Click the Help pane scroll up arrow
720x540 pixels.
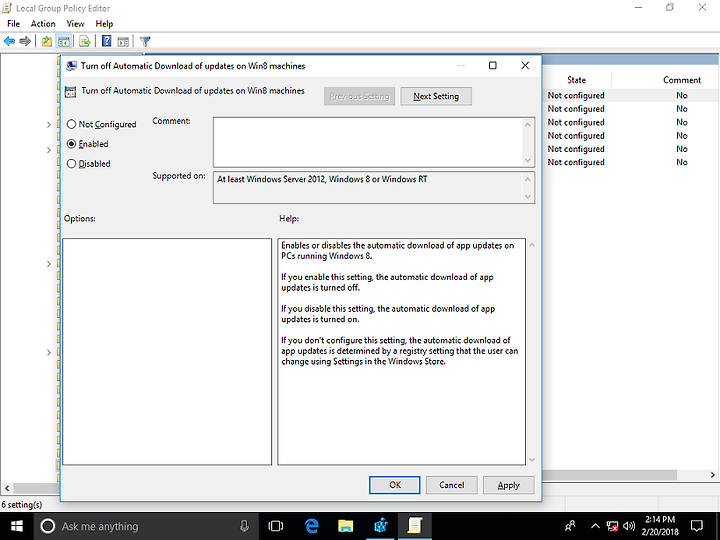click(x=532, y=245)
